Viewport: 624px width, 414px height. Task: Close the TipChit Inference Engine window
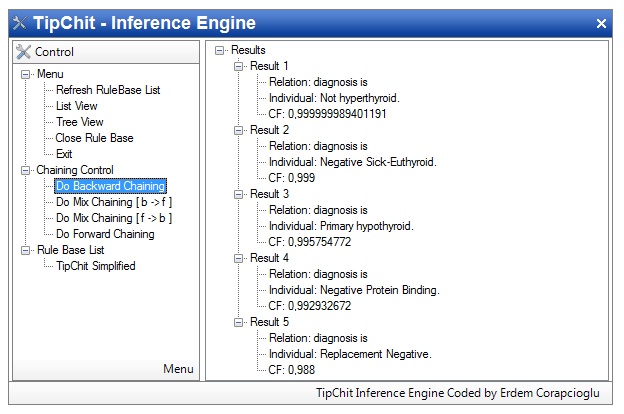[x=601, y=23]
